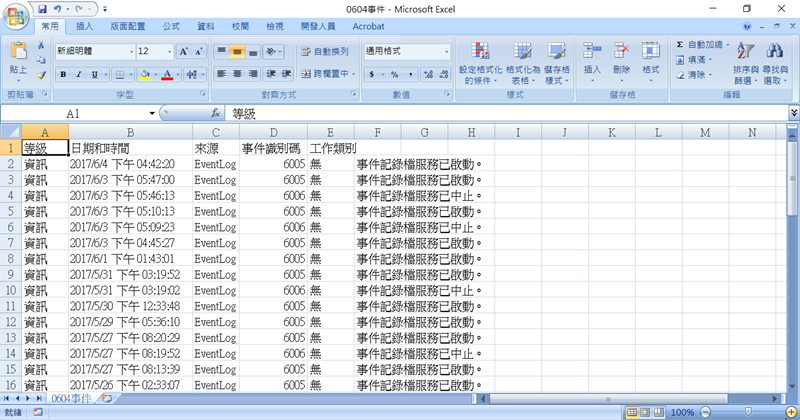This screenshot has height=420, width=800.
Task: Open Sort & Filter (排序與篩選)
Action: point(745,63)
